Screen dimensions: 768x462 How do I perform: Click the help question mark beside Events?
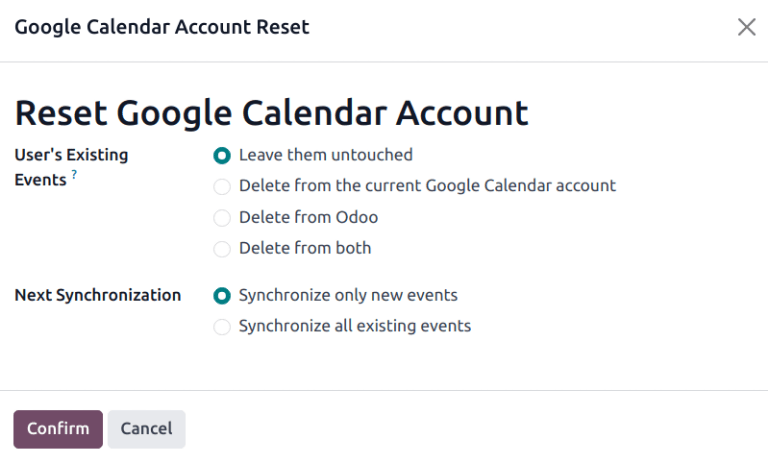pyautogui.click(x=74, y=176)
